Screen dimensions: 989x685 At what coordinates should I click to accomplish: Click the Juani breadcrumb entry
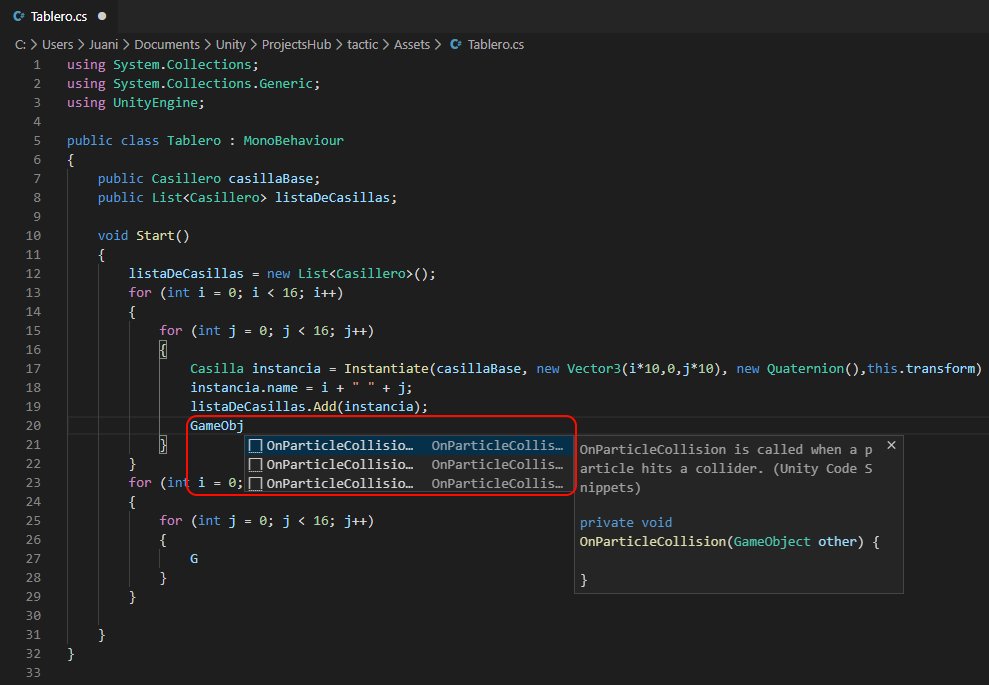point(103,44)
